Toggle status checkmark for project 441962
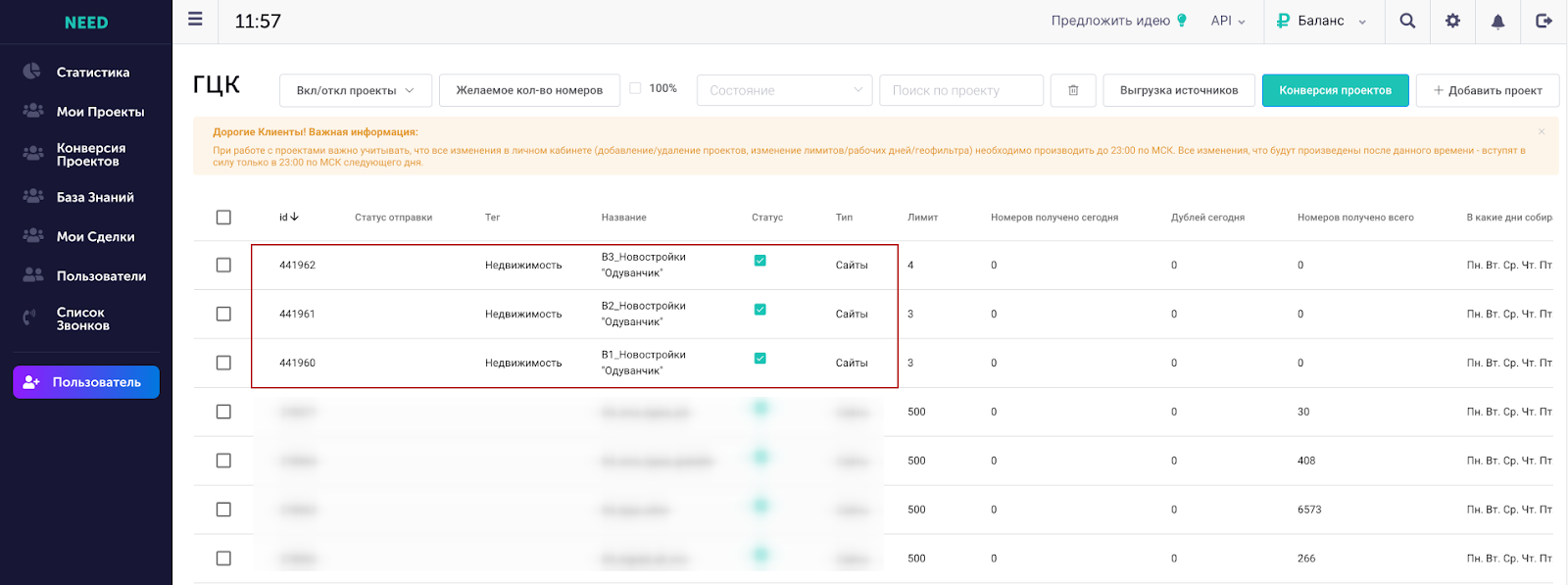Viewport: 1568px width, 585px height. point(759,261)
